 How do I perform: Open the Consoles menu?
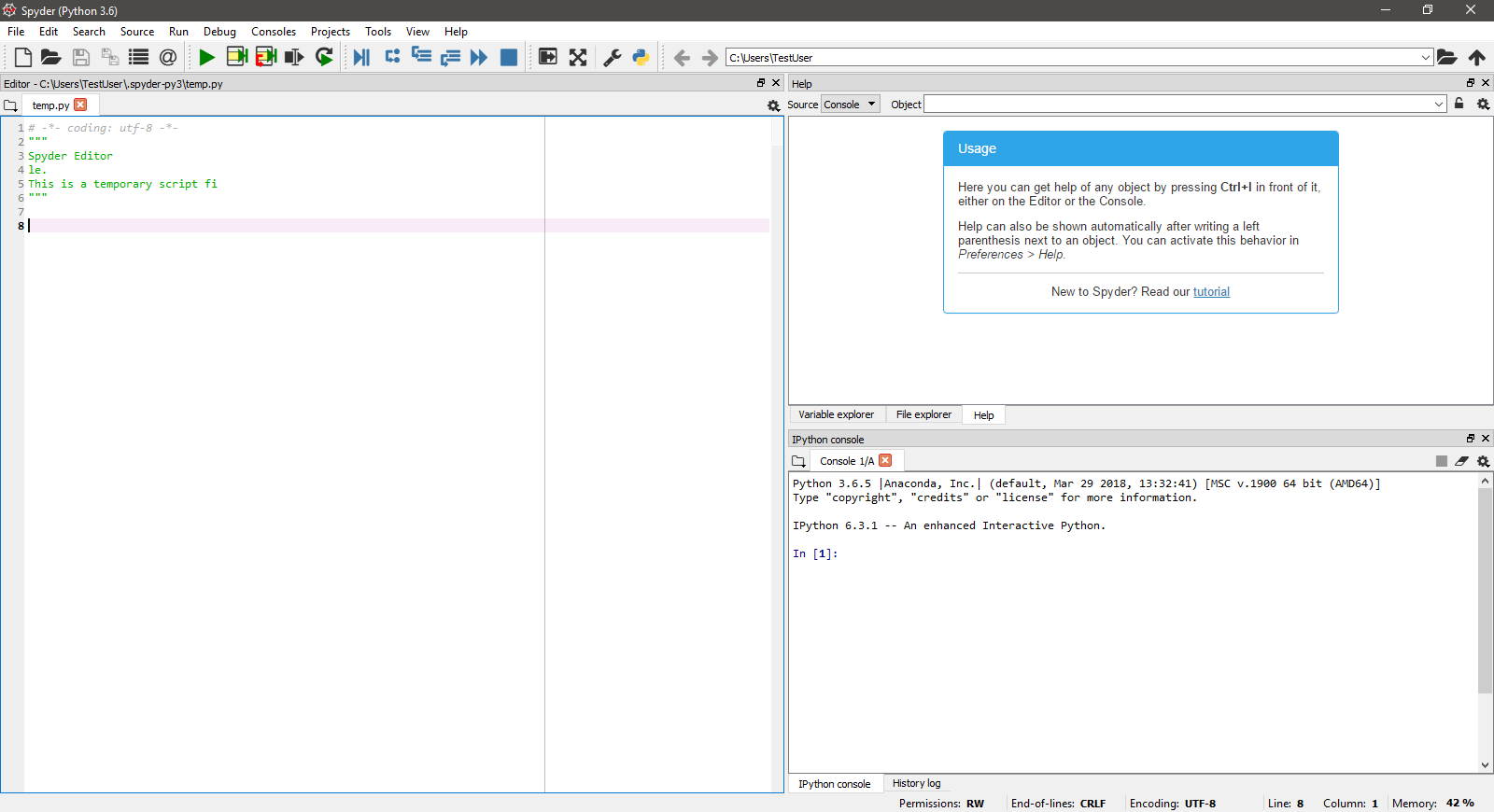pos(274,32)
